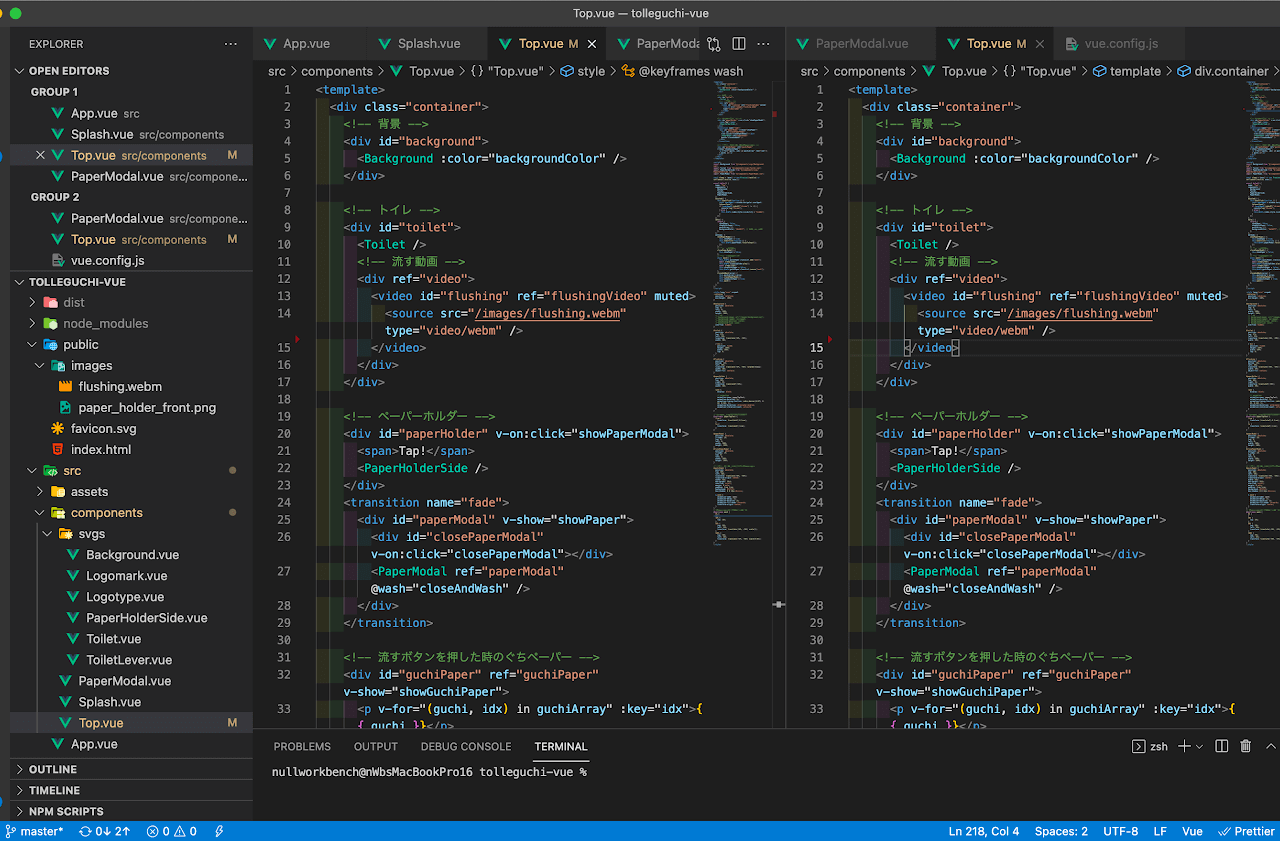Expand the node_modules folder
This screenshot has width=1280, height=841.
[105, 323]
